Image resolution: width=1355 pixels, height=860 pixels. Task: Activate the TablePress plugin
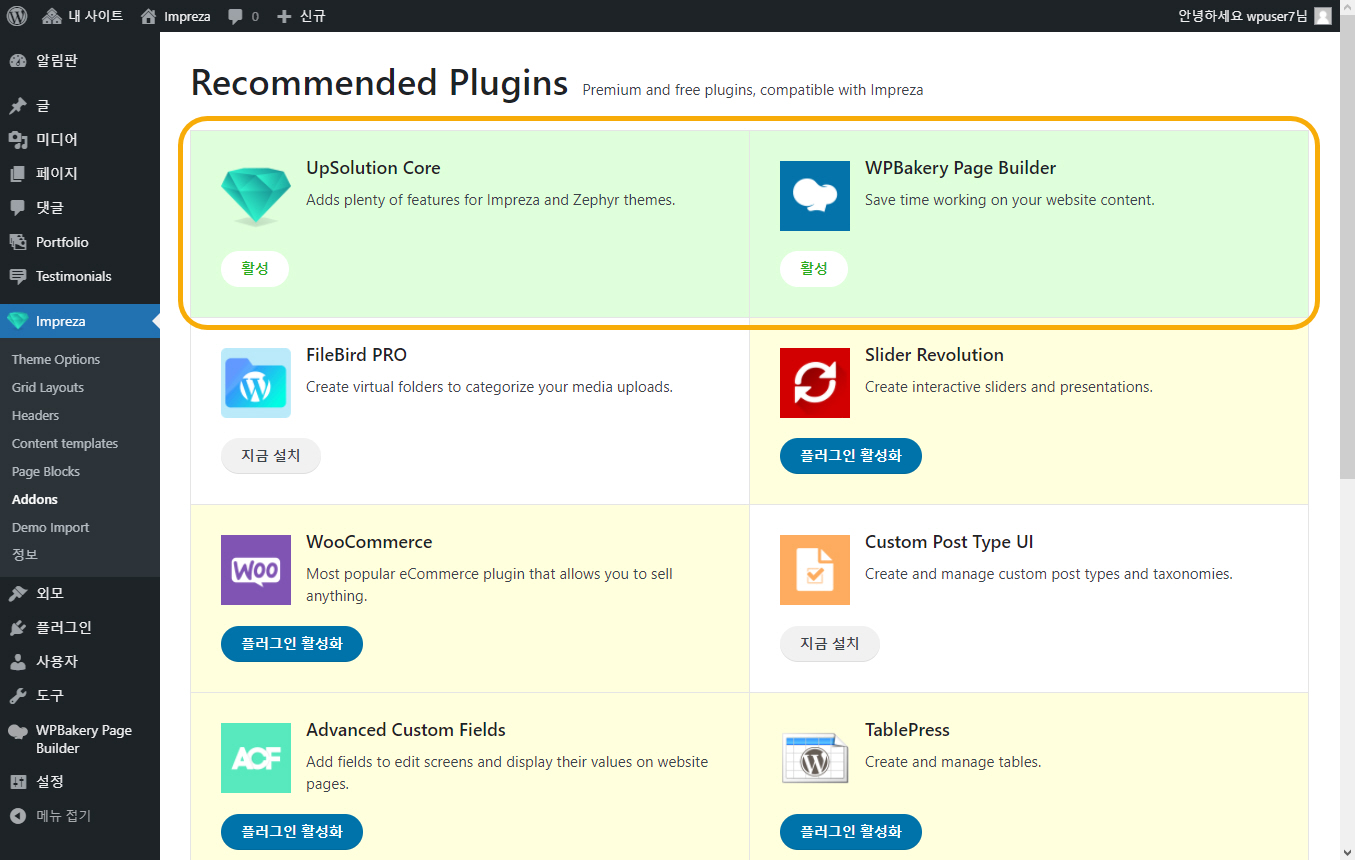[851, 831]
